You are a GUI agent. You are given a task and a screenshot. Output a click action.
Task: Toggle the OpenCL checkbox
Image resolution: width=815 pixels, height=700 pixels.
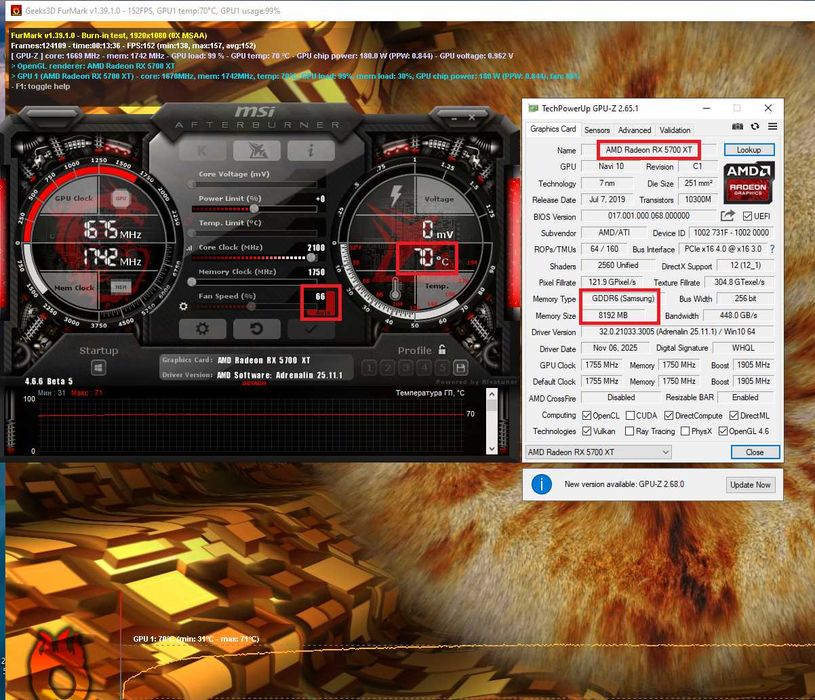pos(587,416)
